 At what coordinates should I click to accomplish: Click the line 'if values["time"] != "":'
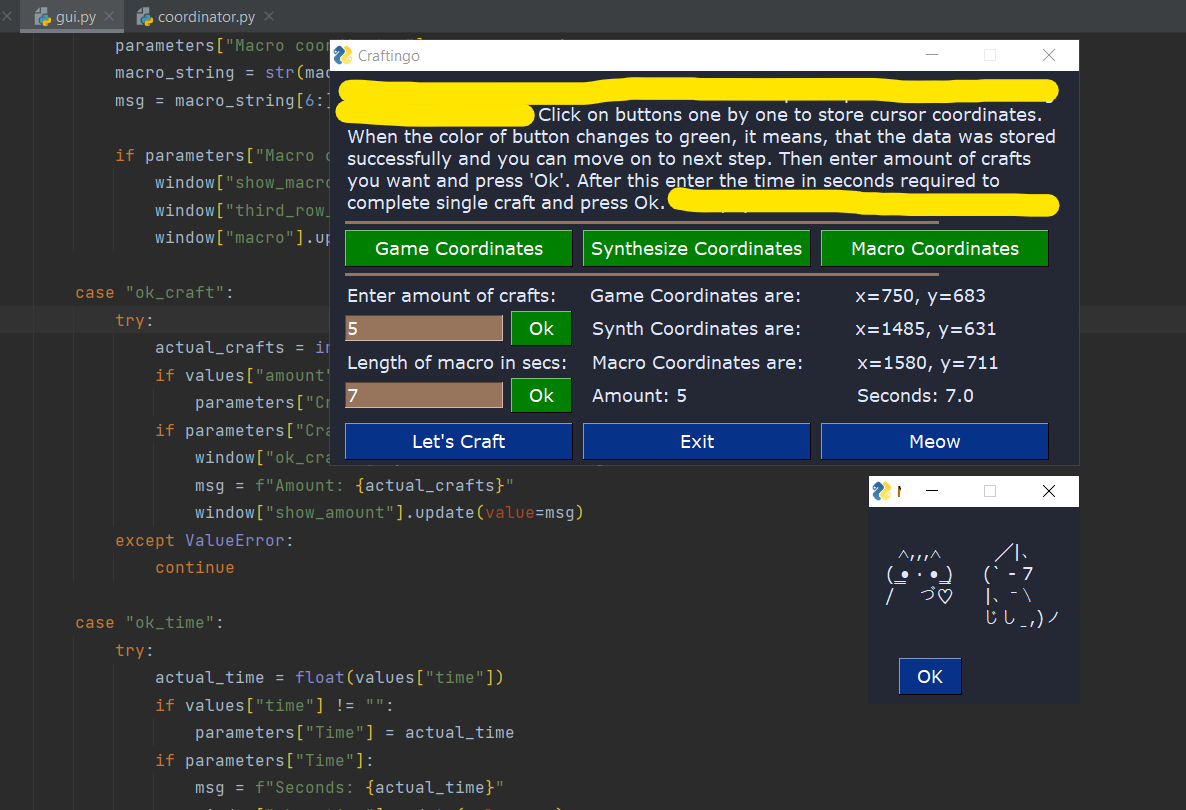click(274, 705)
